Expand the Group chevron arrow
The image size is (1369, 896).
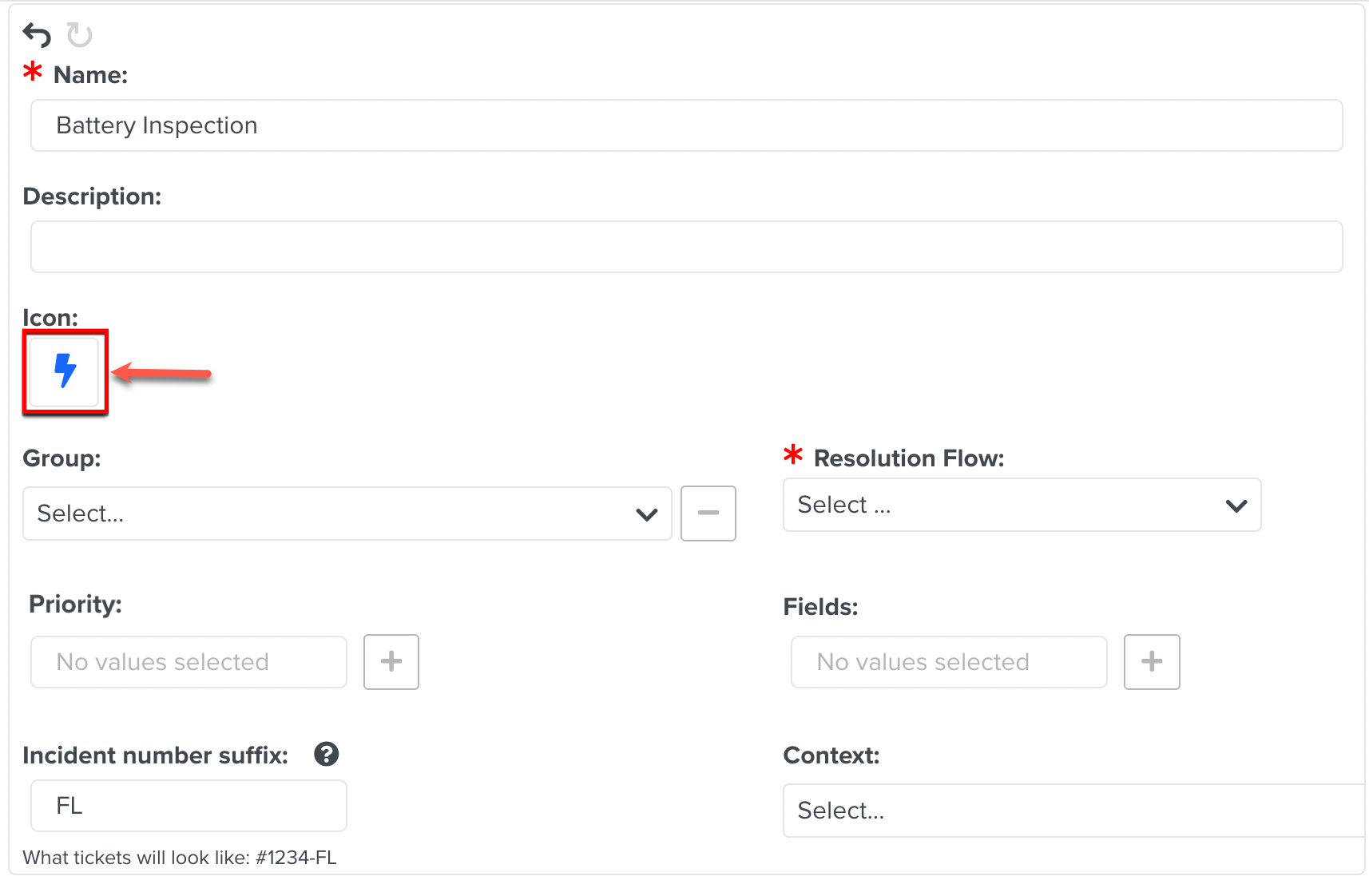coord(647,514)
